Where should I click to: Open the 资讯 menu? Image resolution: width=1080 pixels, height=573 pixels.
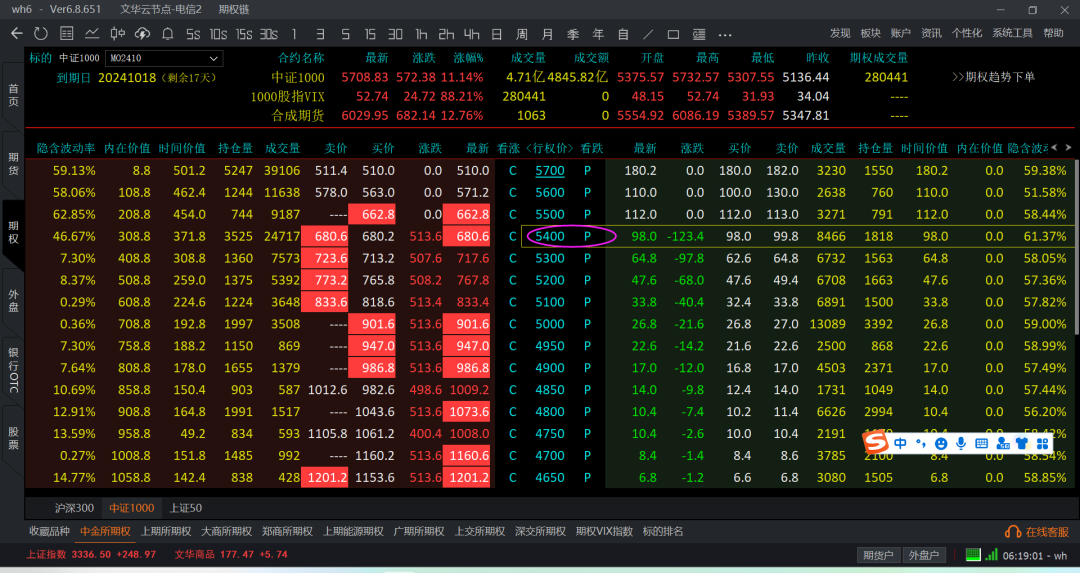(x=931, y=33)
